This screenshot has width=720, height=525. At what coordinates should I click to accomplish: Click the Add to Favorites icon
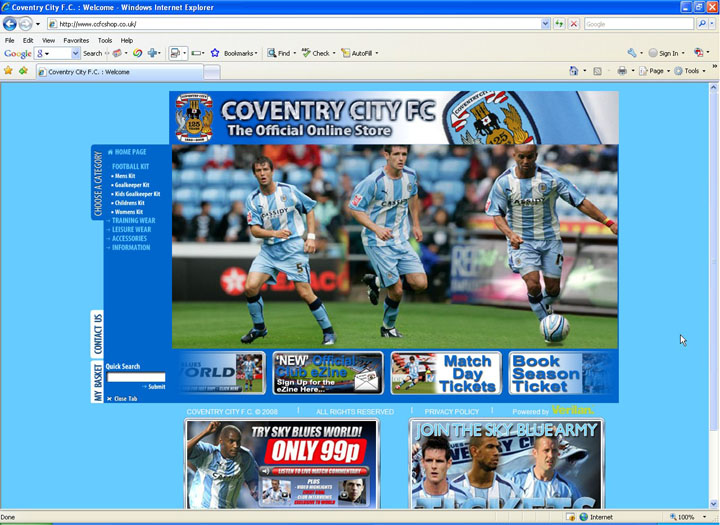tap(23, 71)
